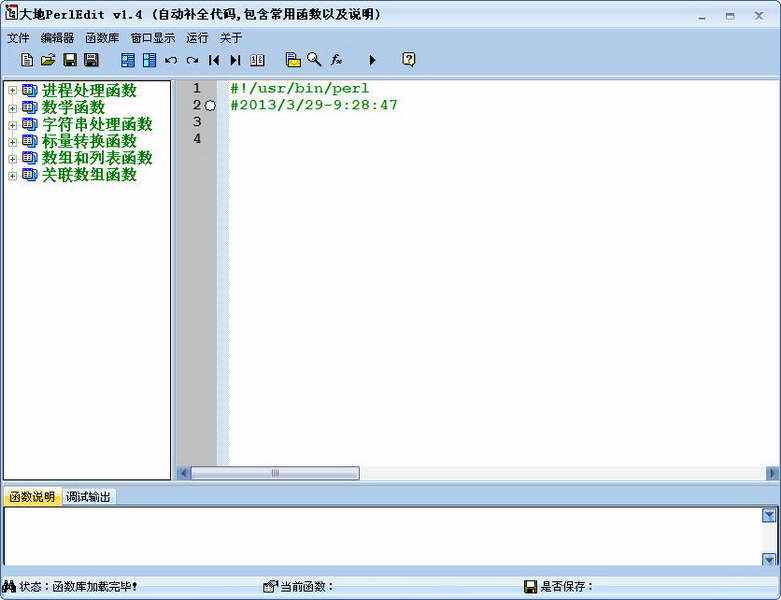
Task: Click the paste clipboard folder icon
Action: pyautogui.click(x=293, y=60)
